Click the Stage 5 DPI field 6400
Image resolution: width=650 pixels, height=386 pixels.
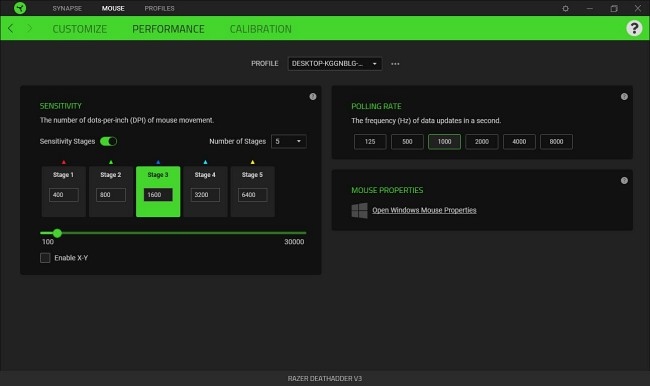click(252, 195)
